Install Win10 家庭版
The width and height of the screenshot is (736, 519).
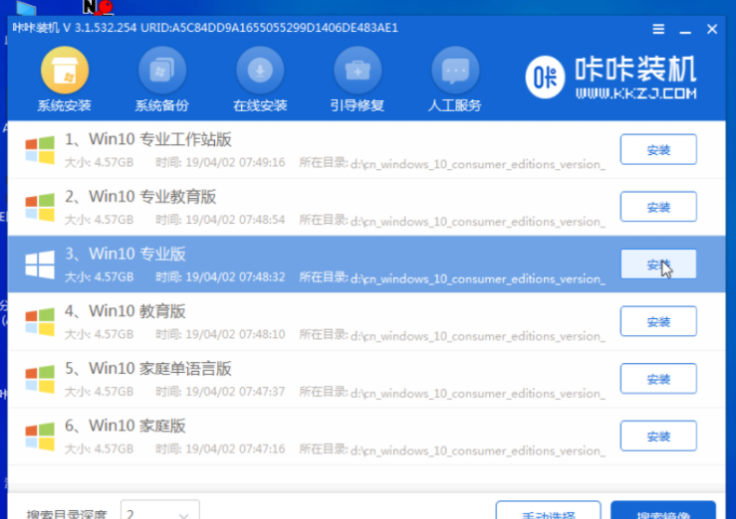click(658, 436)
